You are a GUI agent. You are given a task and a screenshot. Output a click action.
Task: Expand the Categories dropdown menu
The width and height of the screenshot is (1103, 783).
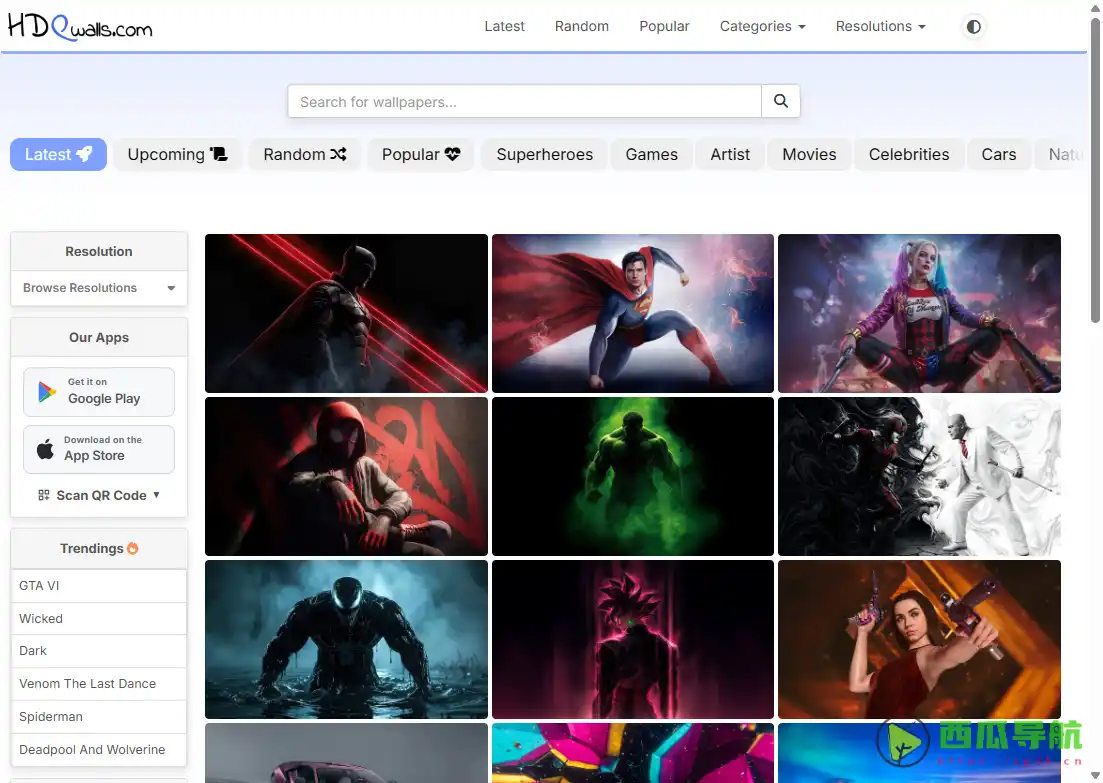click(x=763, y=26)
